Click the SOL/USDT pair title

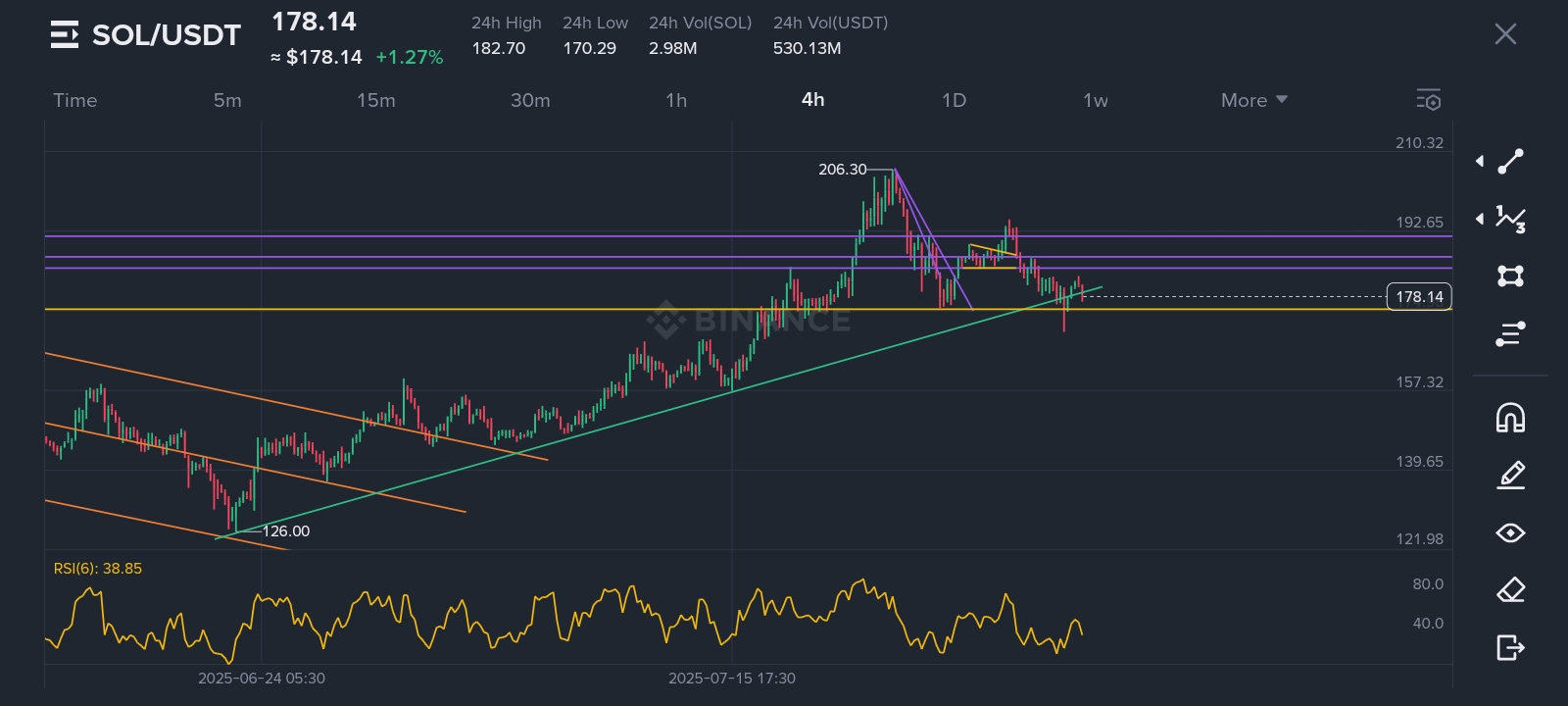[167, 35]
